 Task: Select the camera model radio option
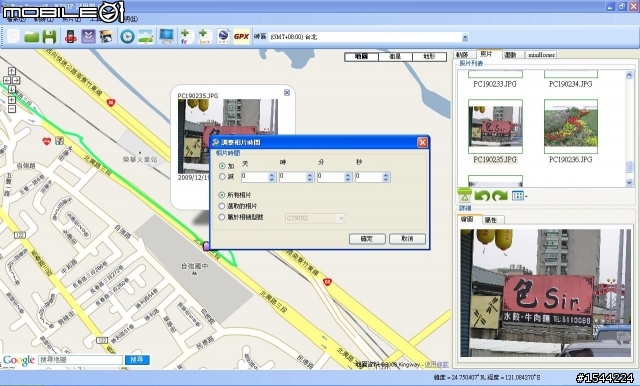coord(222,217)
